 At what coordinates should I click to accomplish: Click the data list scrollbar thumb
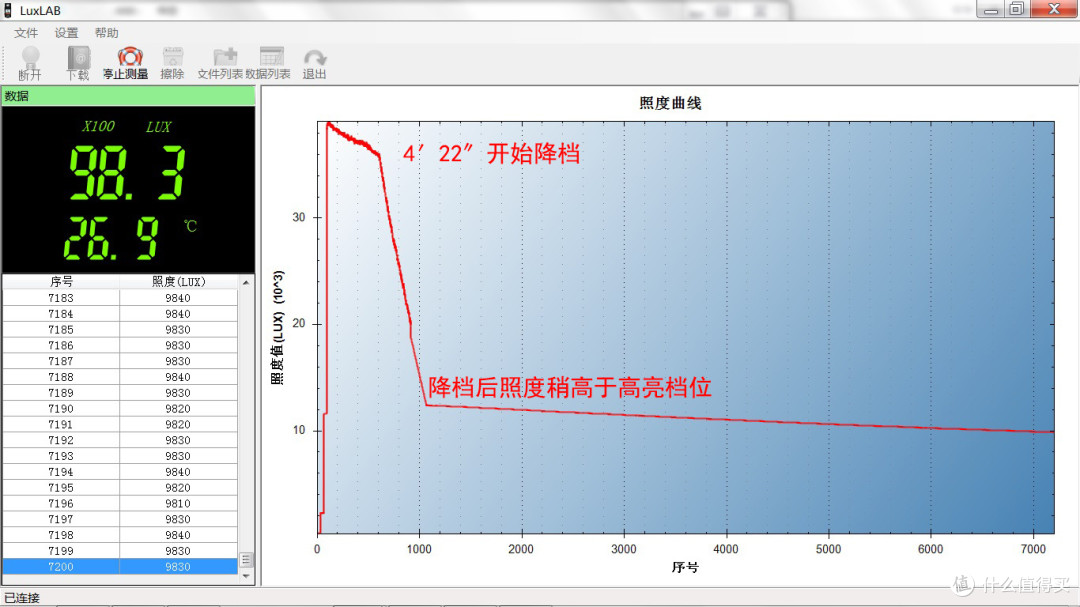point(246,559)
